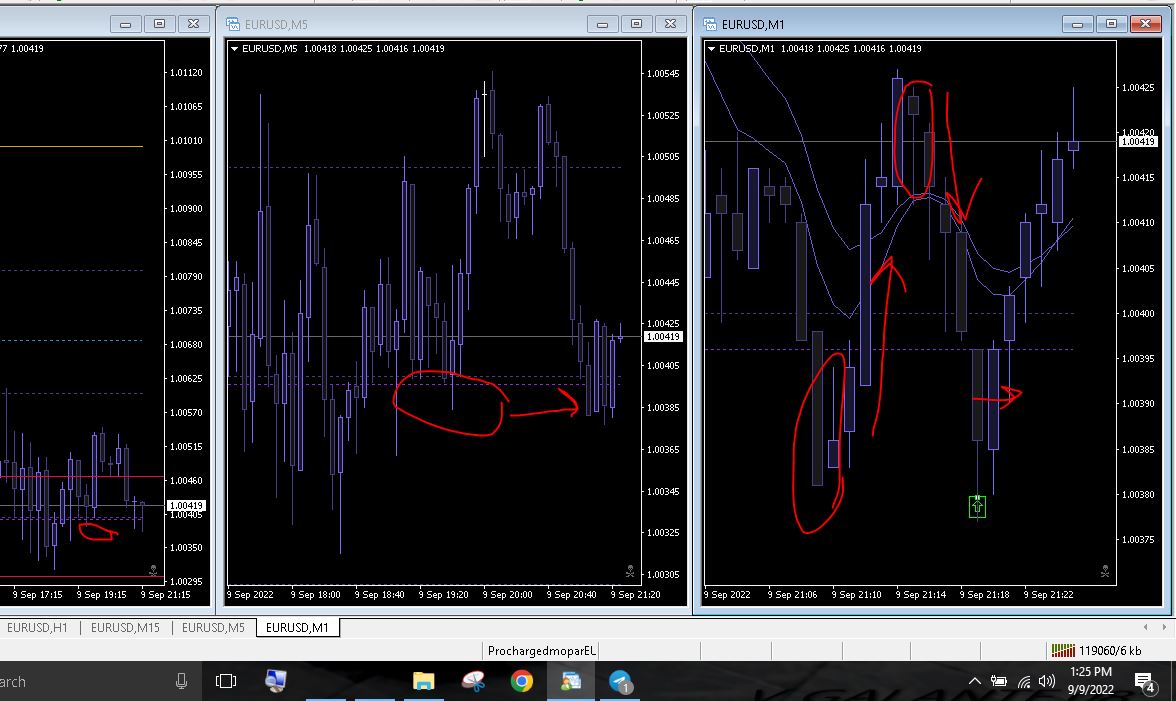
Task: Click 1.00410 on the M1 price scale
Action: pyautogui.click(x=1138, y=223)
